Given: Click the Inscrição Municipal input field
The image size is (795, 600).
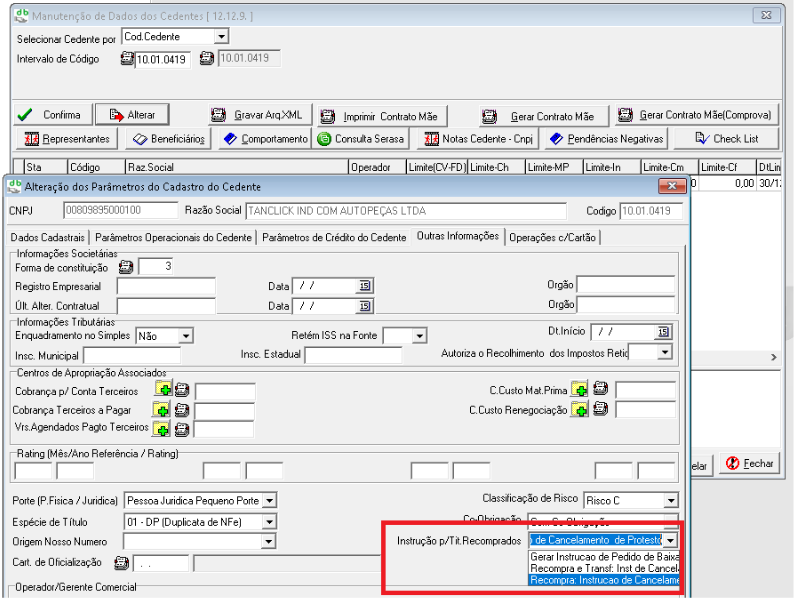Looking at the screenshot, I should coord(132,355).
